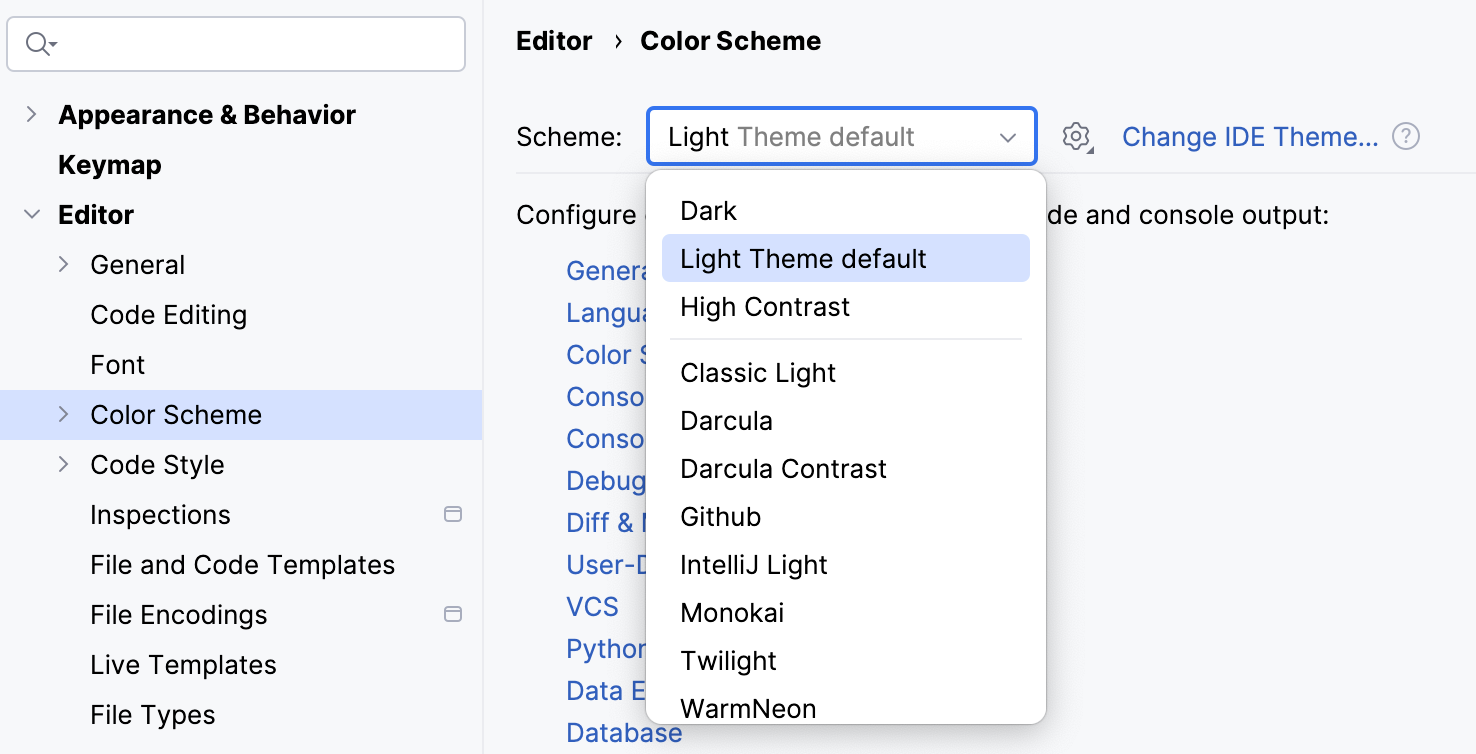
Task: Click the search magnifier icon in sidebar
Action: (x=38, y=44)
